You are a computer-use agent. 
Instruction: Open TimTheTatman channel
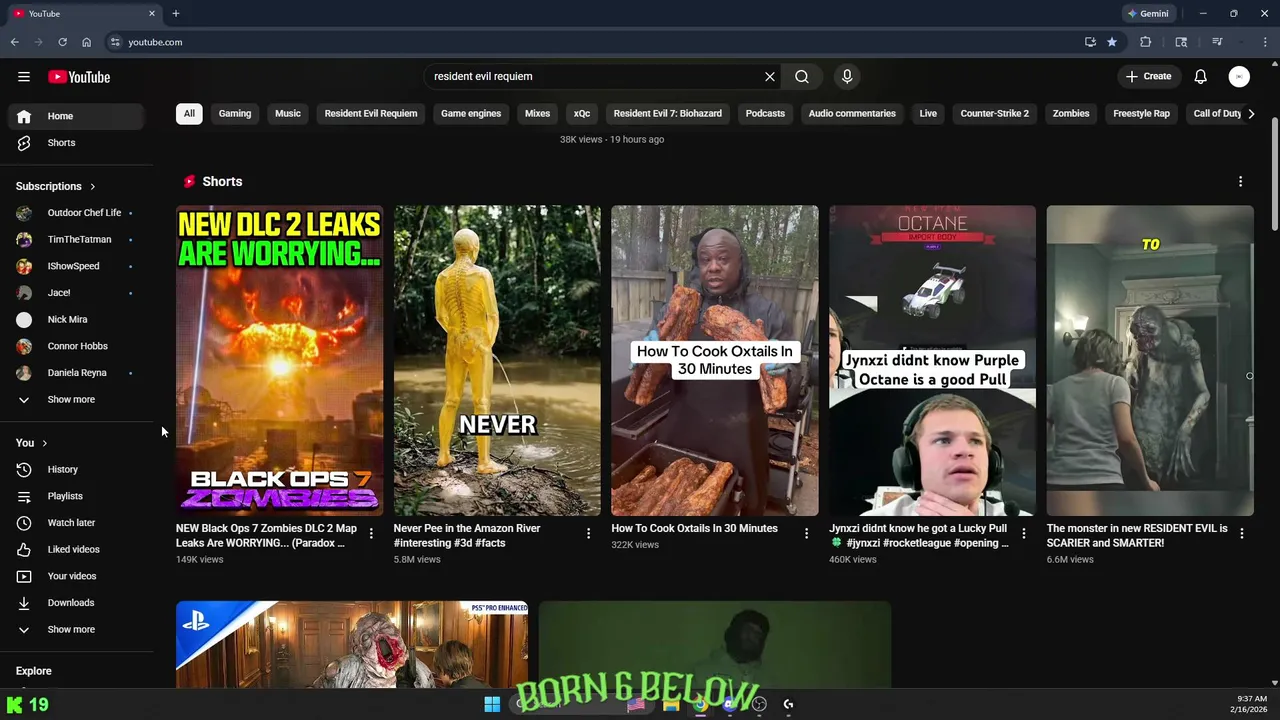click(76, 240)
